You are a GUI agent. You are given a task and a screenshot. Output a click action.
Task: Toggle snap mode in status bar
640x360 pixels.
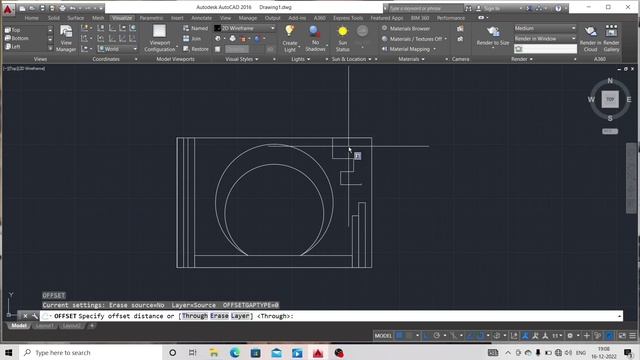point(410,336)
